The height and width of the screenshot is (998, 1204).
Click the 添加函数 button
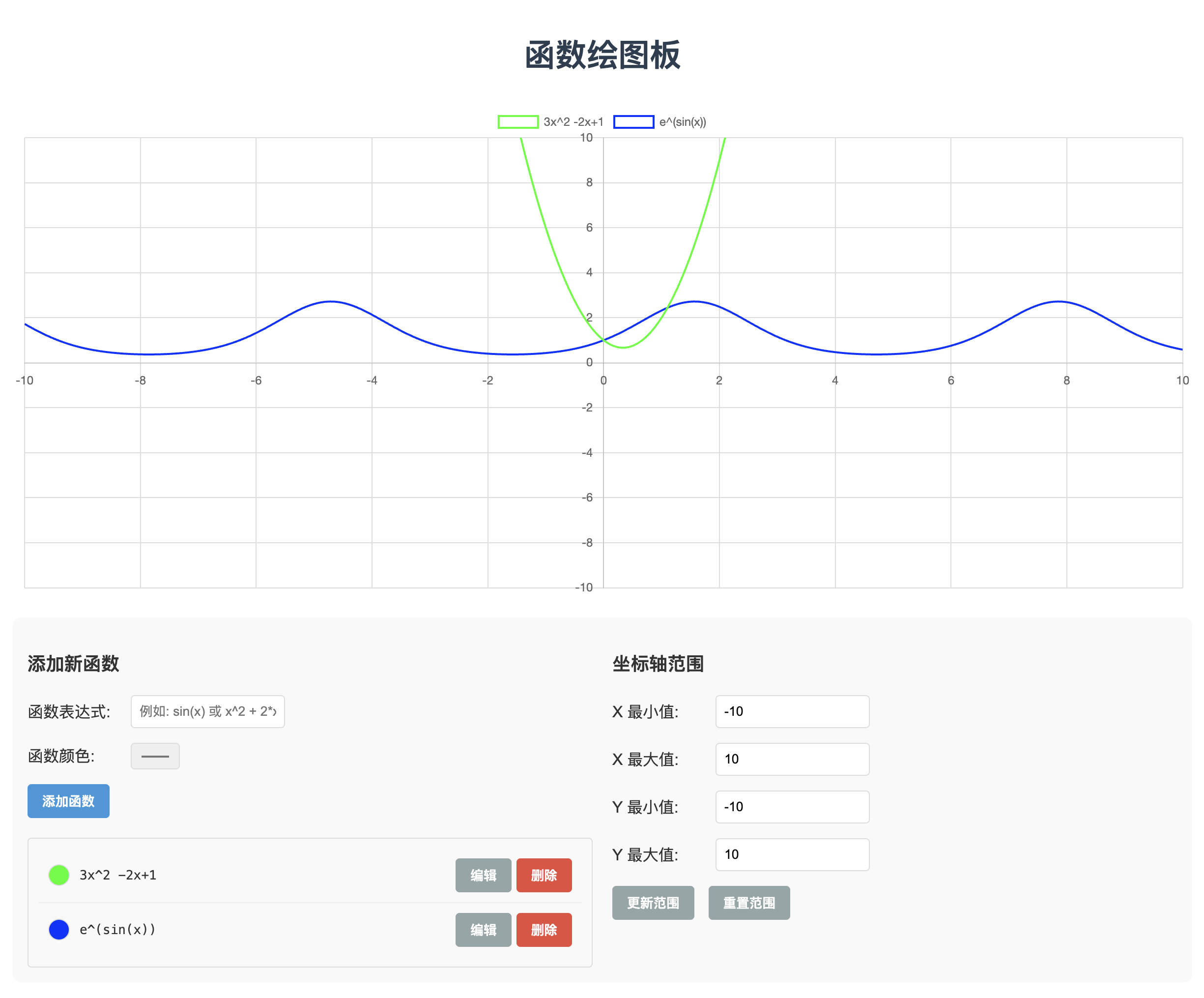68,801
